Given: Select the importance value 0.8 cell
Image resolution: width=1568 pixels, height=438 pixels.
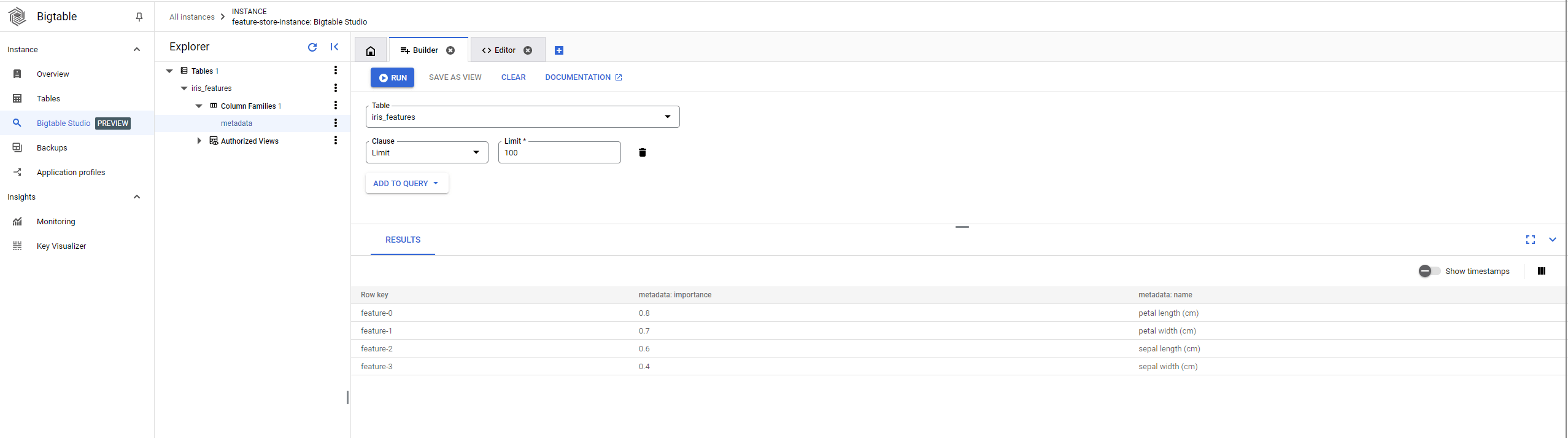Looking at the screenshot, I should coord(644,313).
